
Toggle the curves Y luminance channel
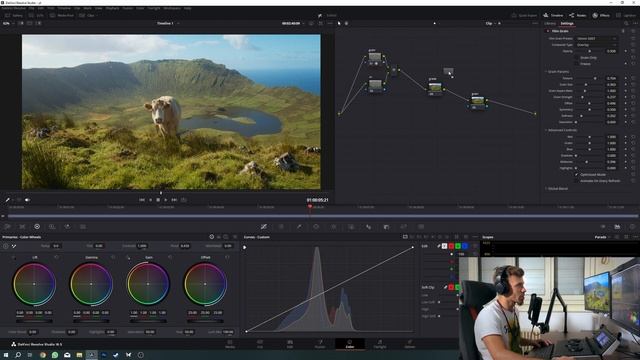(444, 246)
